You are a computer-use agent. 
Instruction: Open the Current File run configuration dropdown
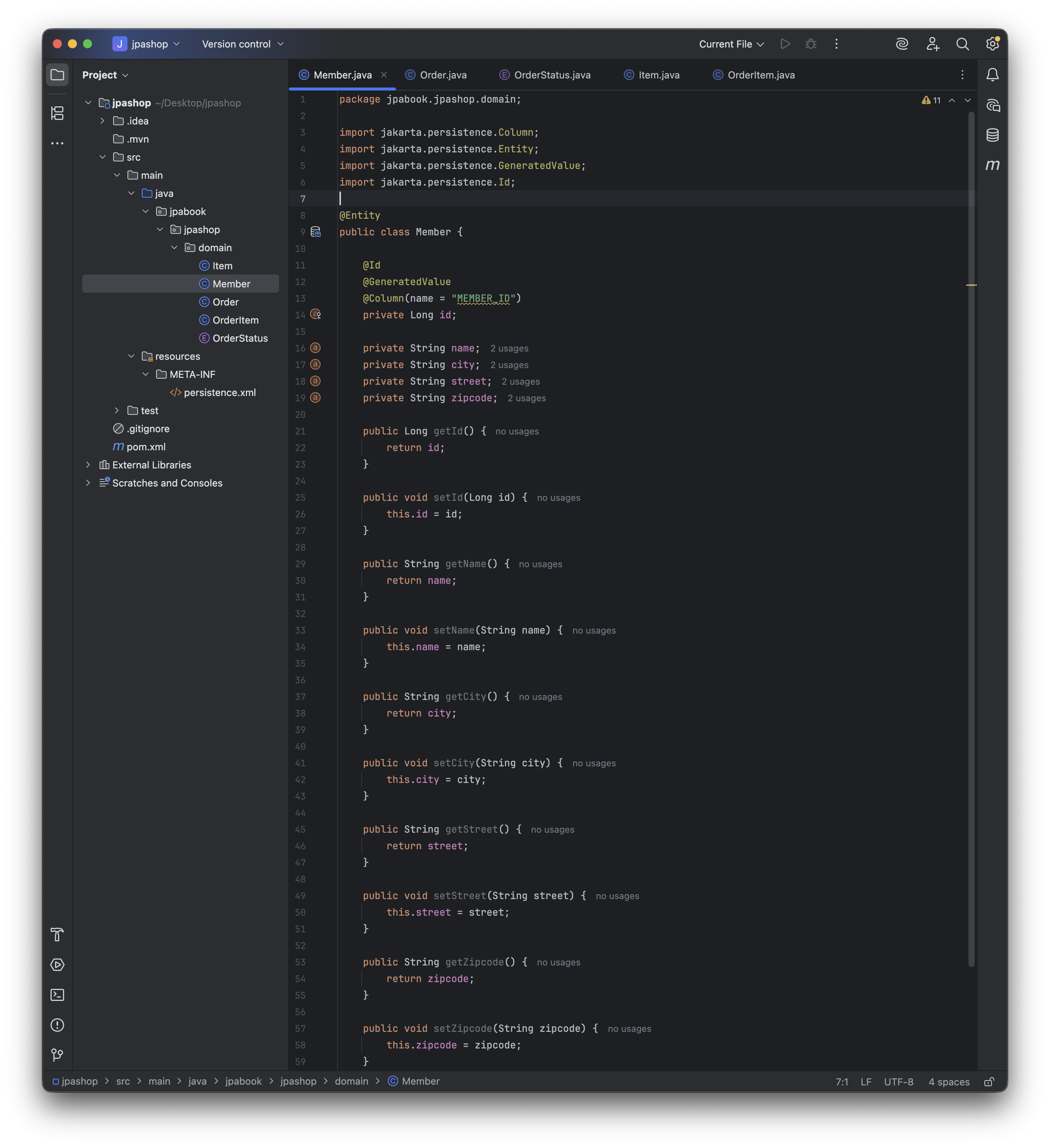tap(731, 44)
